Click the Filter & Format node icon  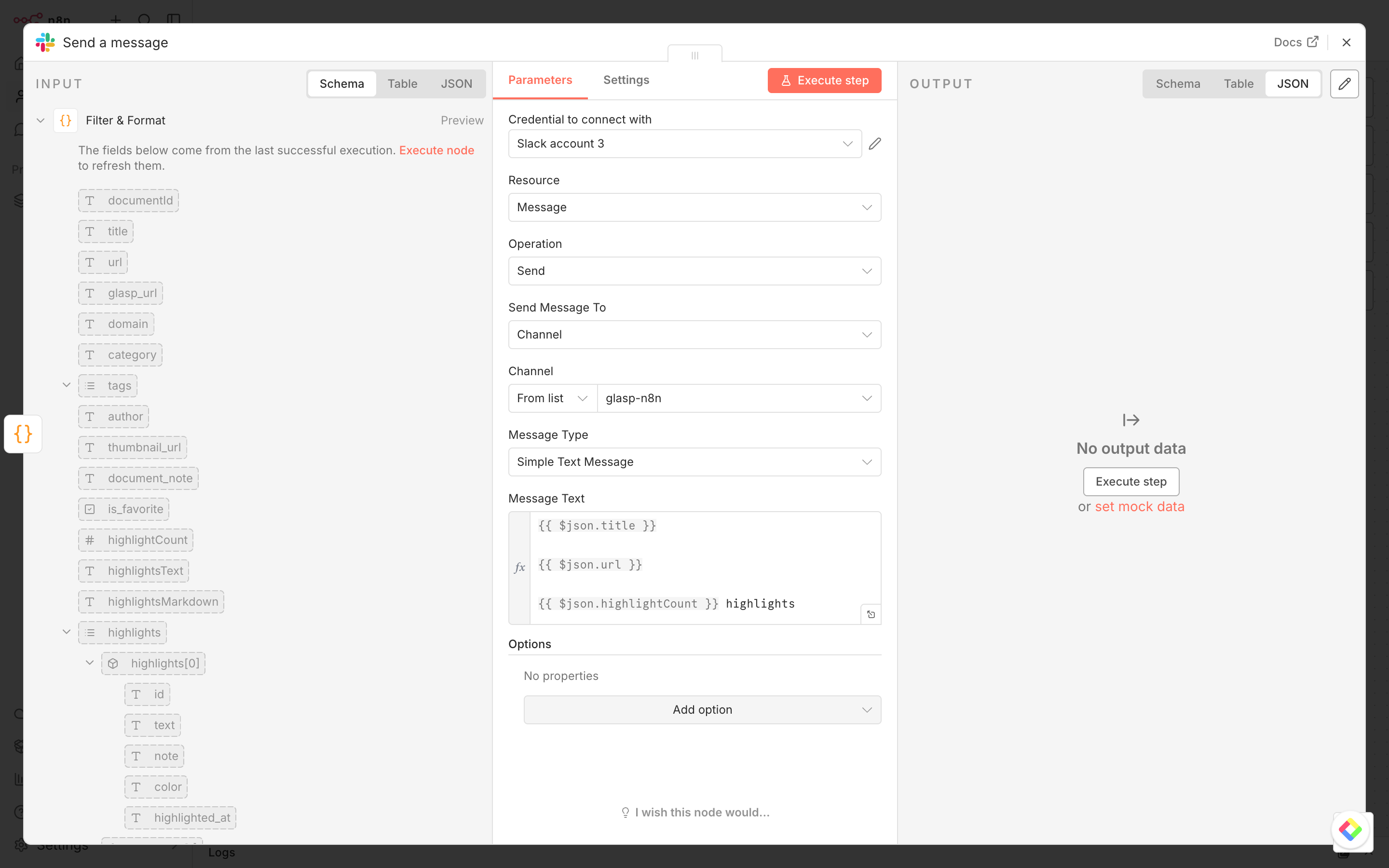[66, 121]
